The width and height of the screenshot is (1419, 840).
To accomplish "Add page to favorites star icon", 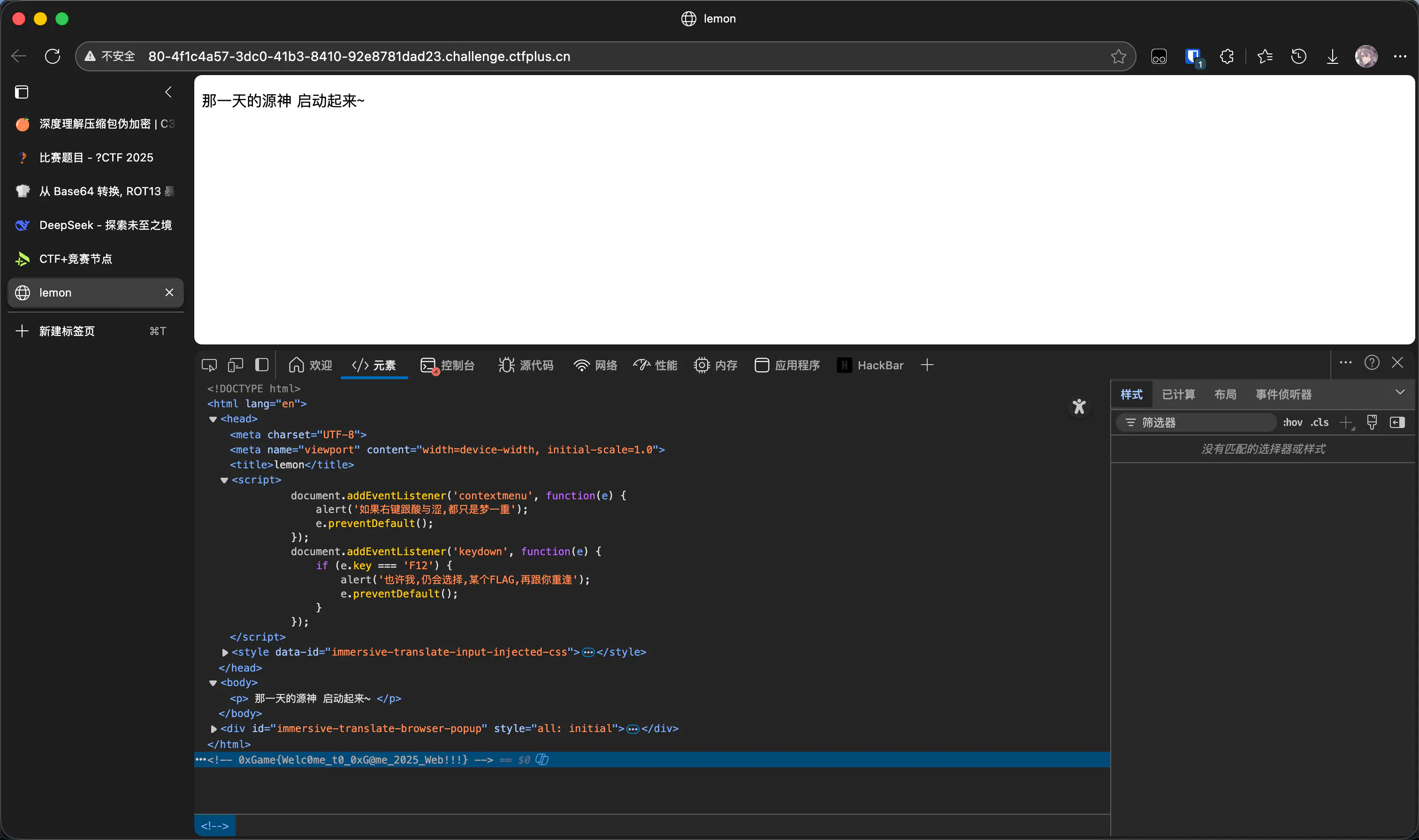I will pos(1118,56).
